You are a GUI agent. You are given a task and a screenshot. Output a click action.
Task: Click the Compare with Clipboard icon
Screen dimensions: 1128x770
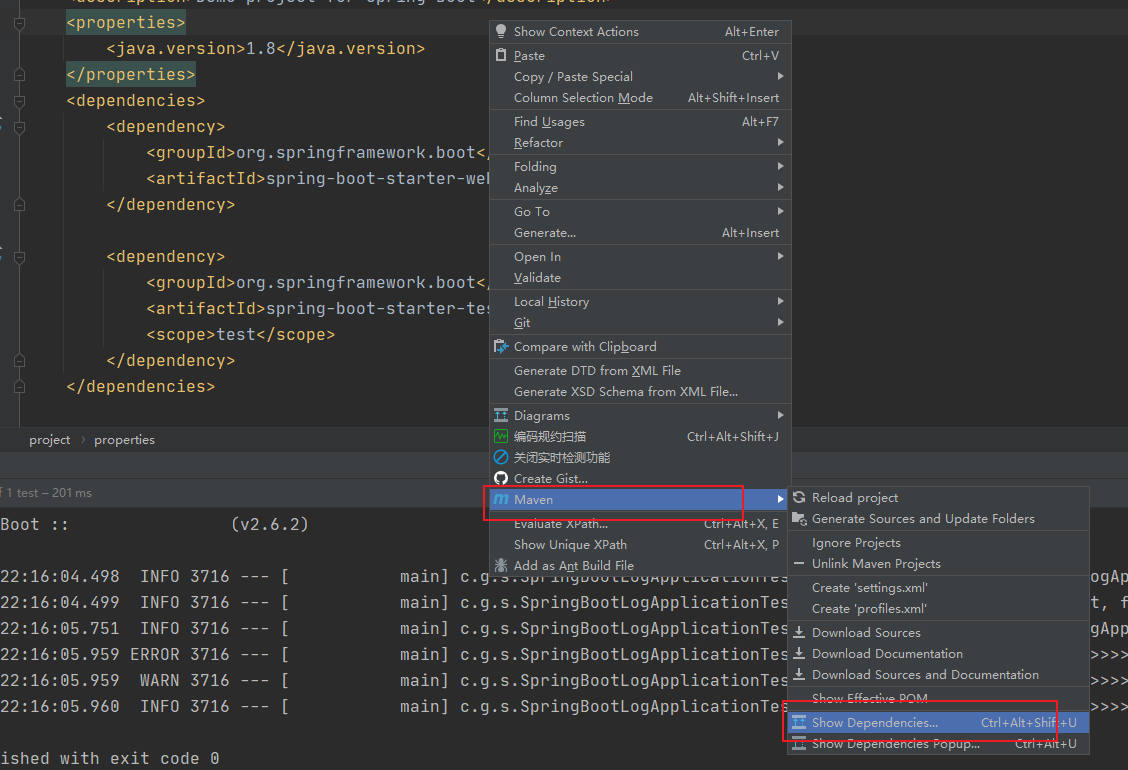click(501, 347)
